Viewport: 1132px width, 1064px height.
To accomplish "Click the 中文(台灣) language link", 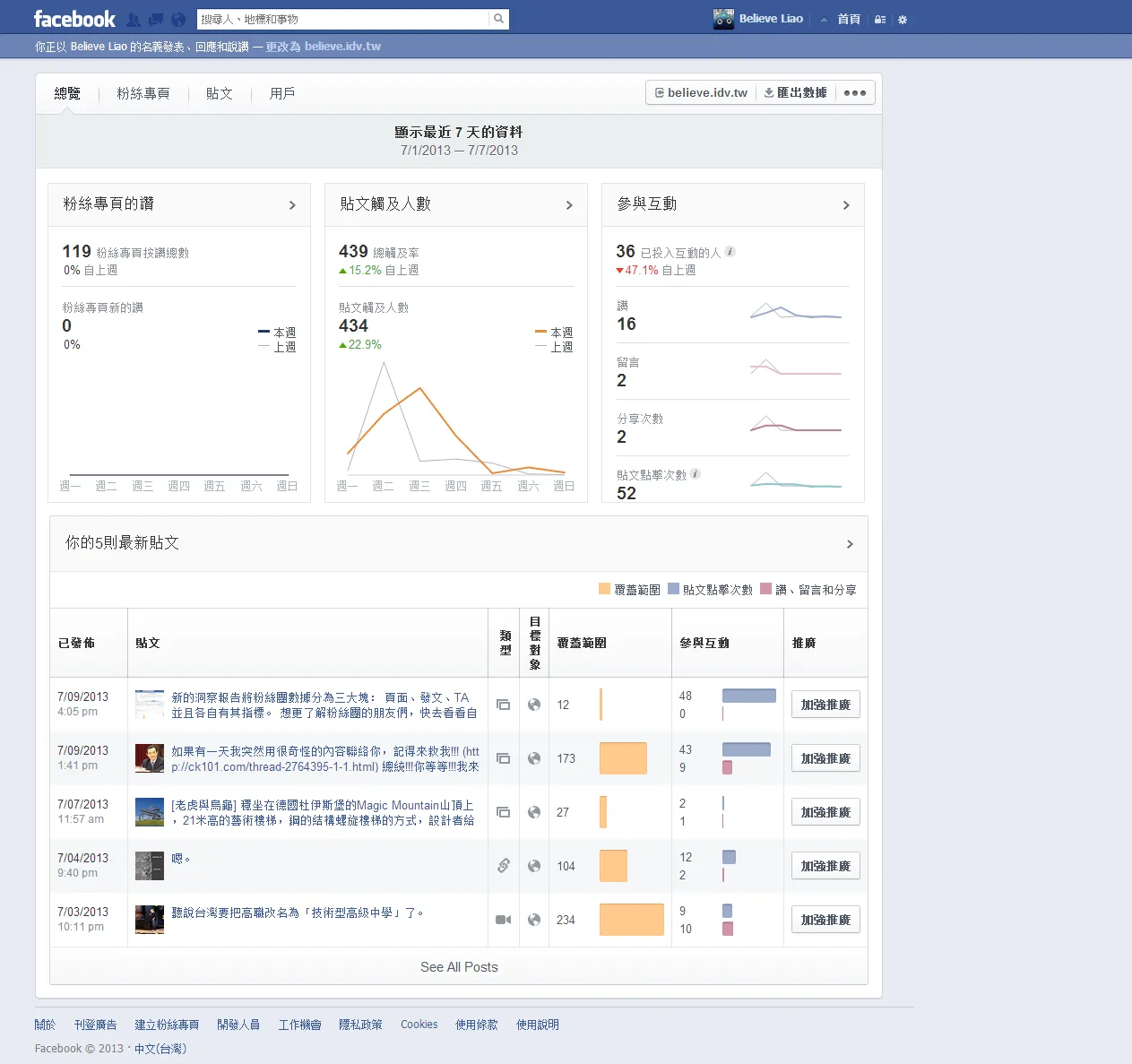I will click(x=160, y=1049).
